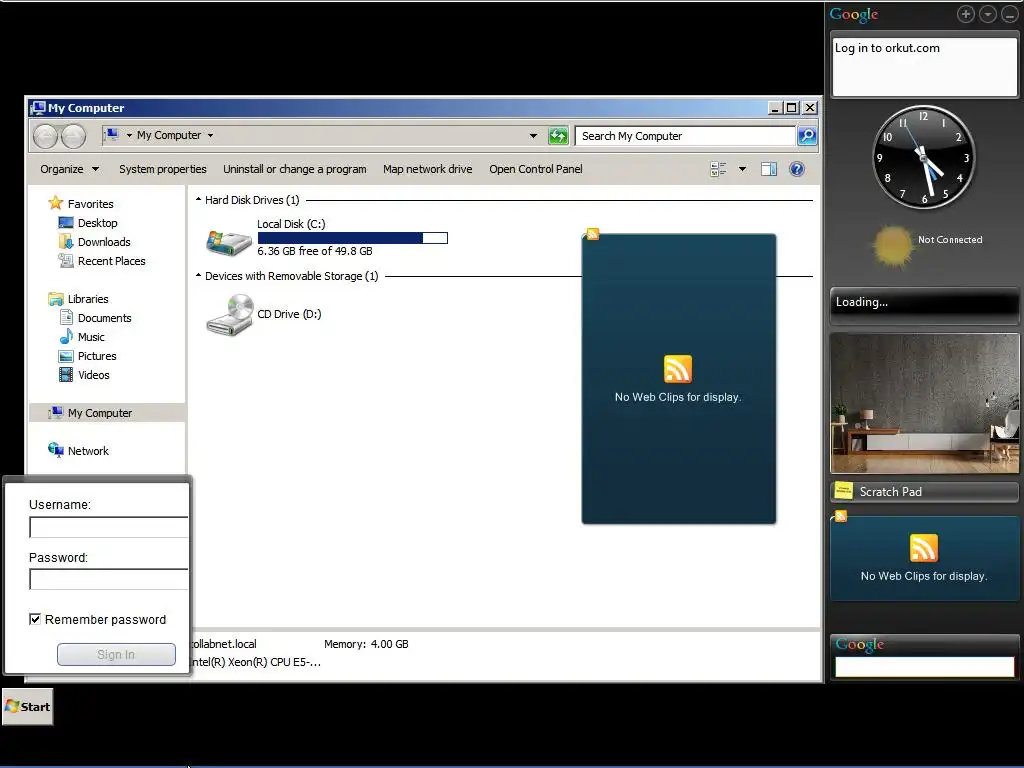Go back using the Explorer back arrow

click(46, 136)
